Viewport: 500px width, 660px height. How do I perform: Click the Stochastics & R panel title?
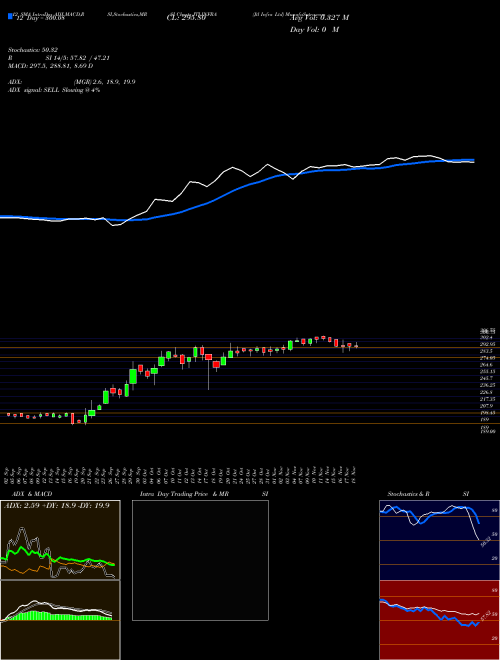[x=408, y=494]
